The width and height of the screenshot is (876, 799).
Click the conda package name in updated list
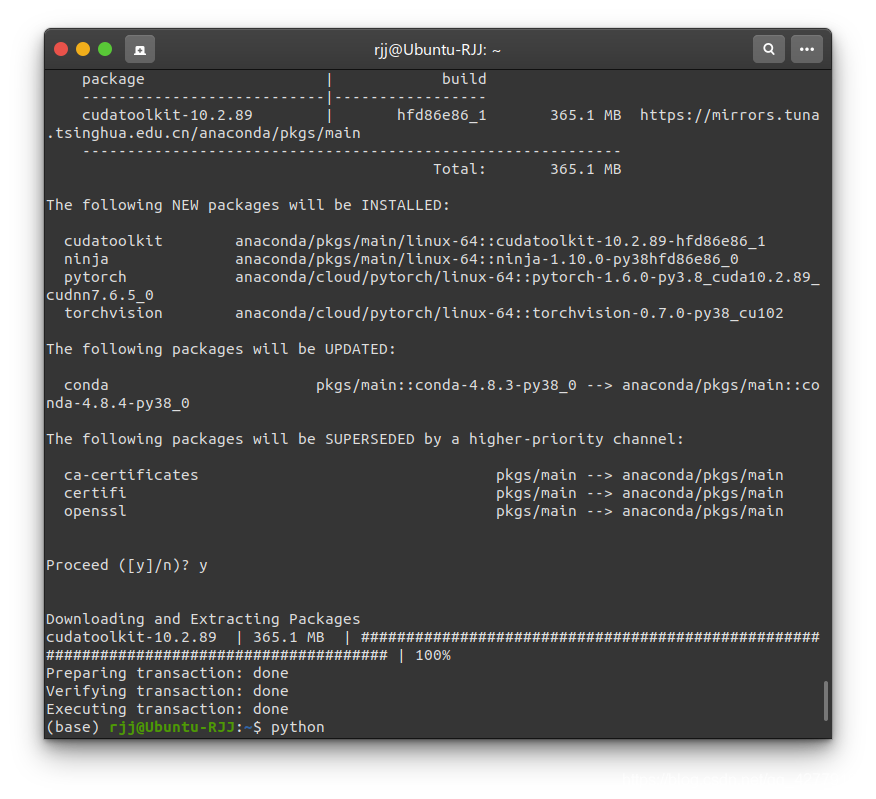86,385
